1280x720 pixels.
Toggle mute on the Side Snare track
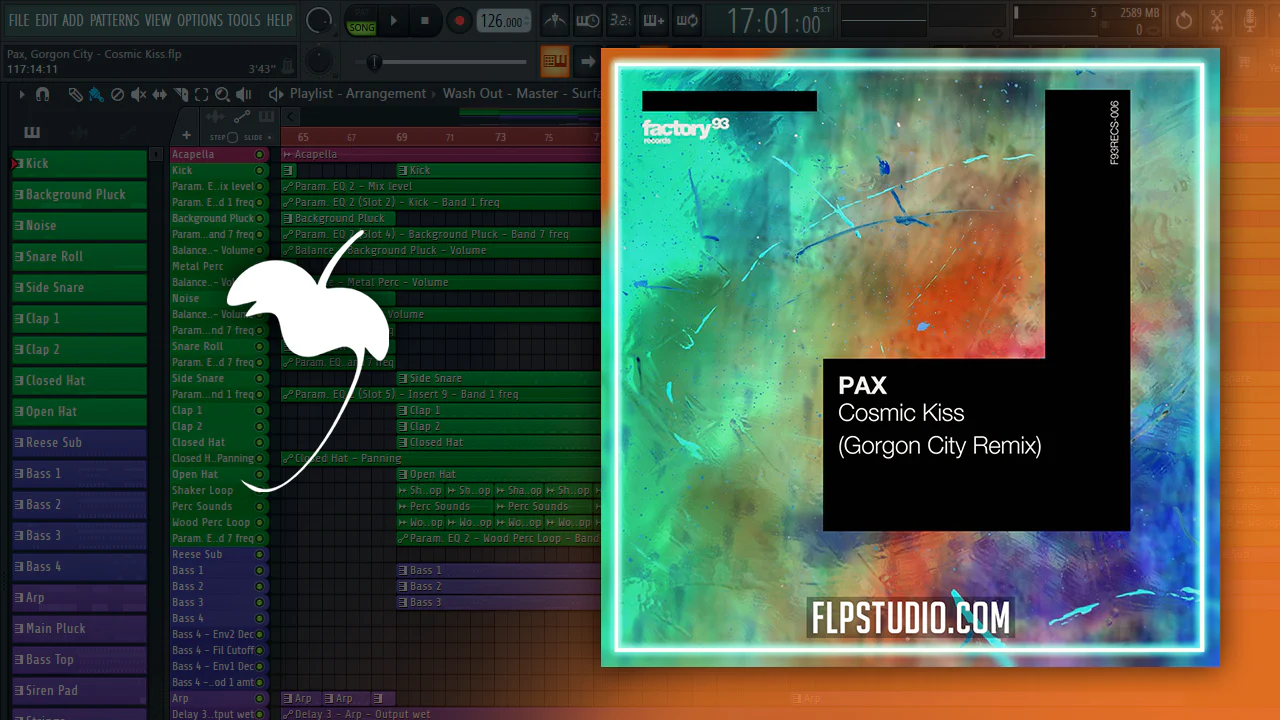pyautogui.click(x=260, y=379)
